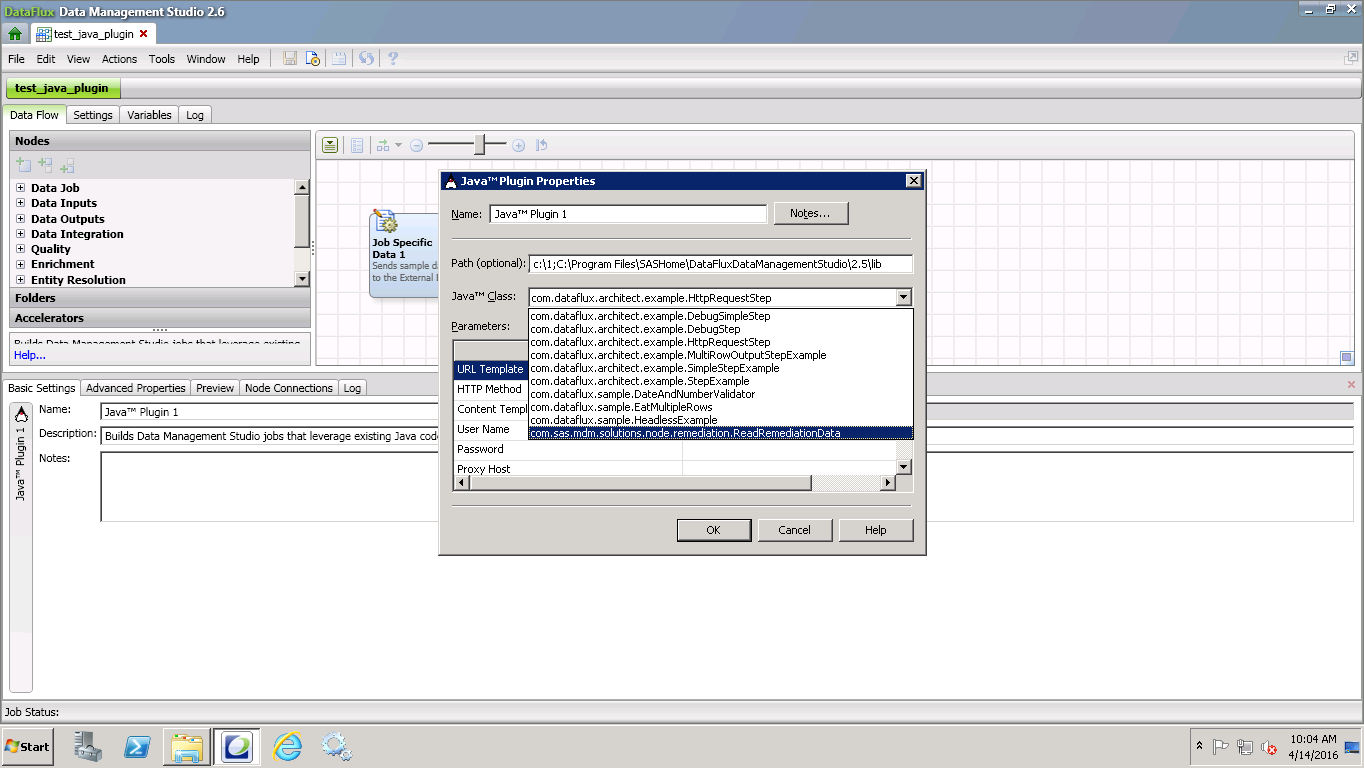
Task: Click the Job Specific Data 1 node icon
Action: point(385,223)
